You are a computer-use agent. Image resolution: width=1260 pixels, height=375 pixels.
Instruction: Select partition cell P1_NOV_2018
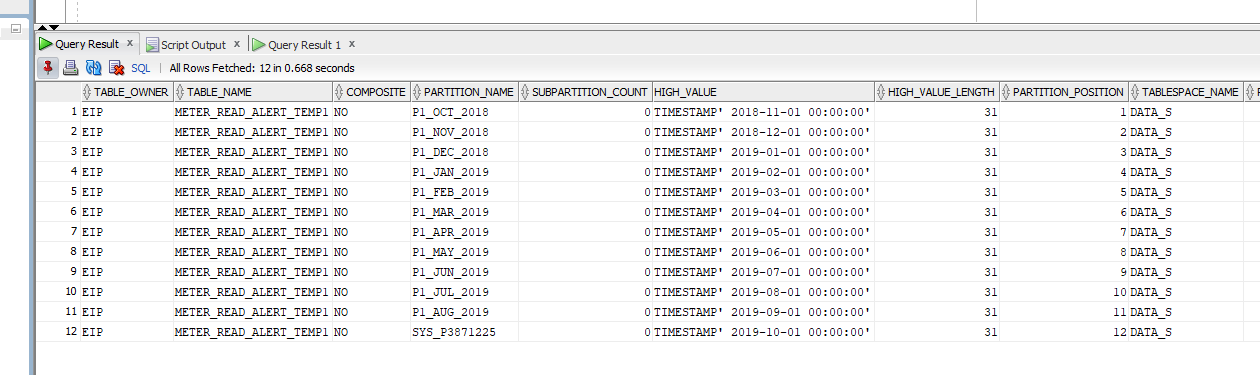tap(464, 132)
